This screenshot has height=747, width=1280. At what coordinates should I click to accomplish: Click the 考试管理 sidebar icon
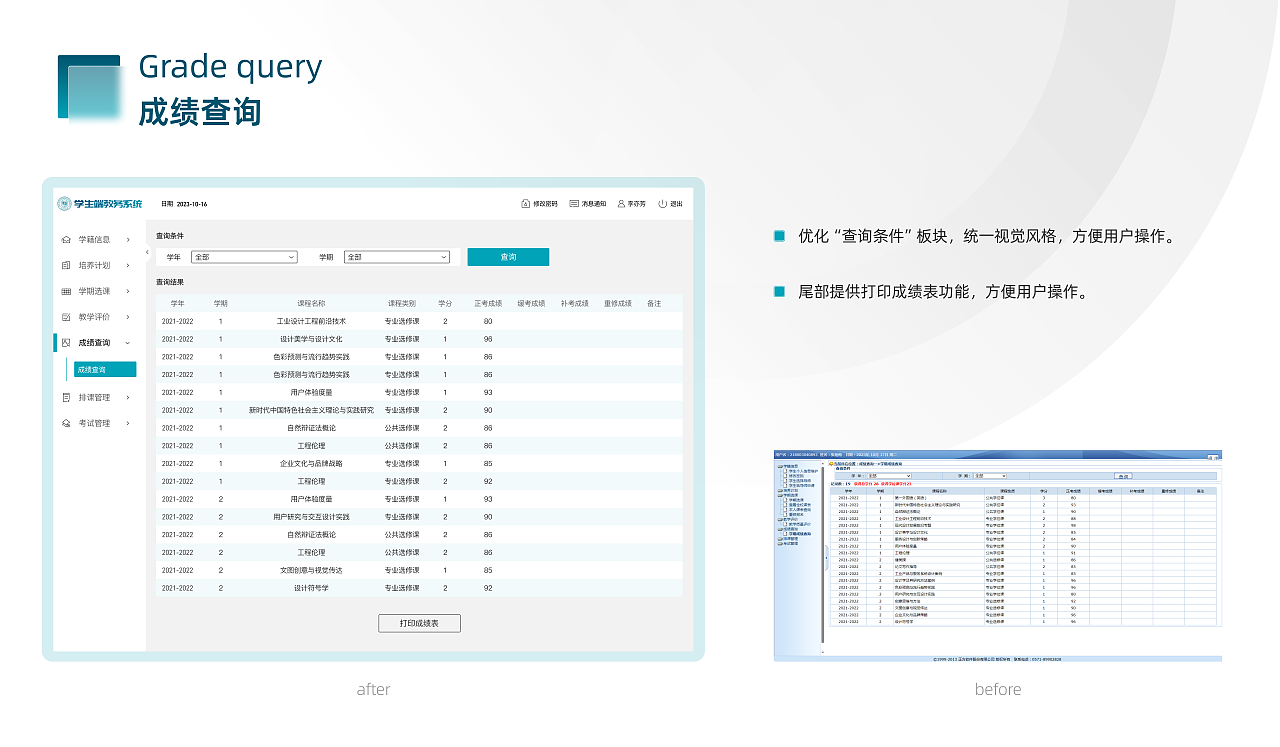click(67, 423)
